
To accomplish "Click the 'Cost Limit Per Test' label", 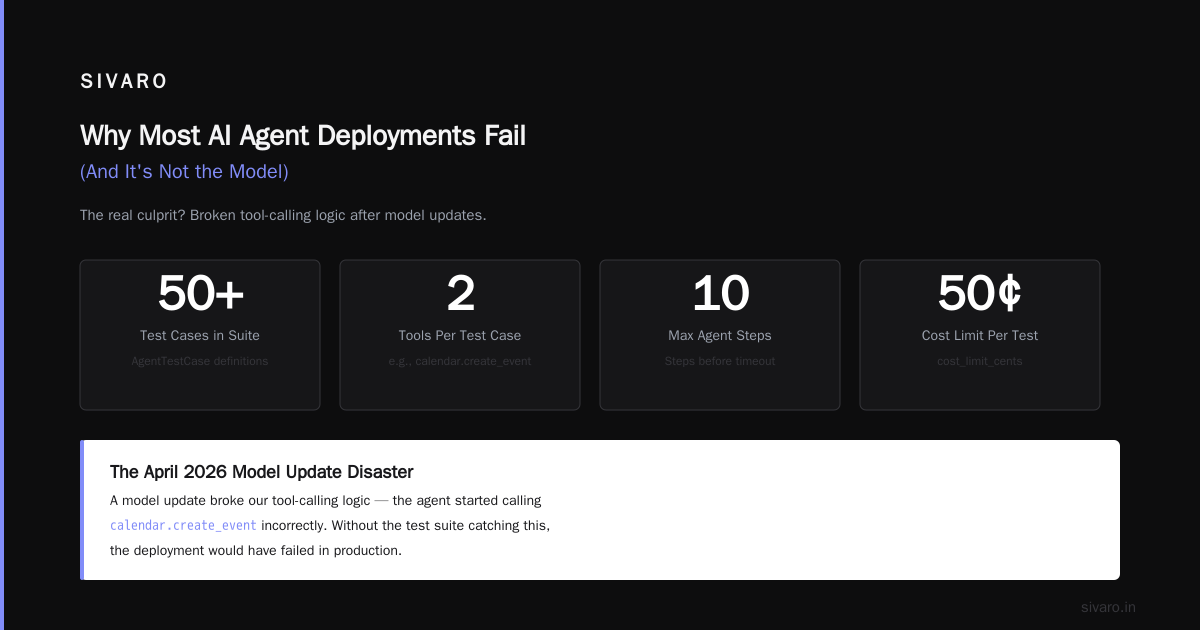I will [x=980, y=336].
